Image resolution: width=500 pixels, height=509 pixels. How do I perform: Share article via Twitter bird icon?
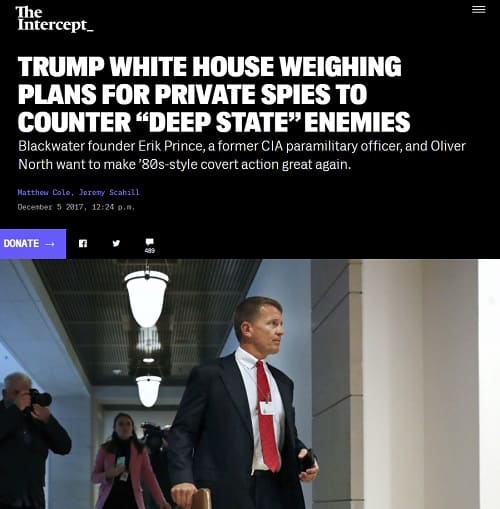(116, 243)
